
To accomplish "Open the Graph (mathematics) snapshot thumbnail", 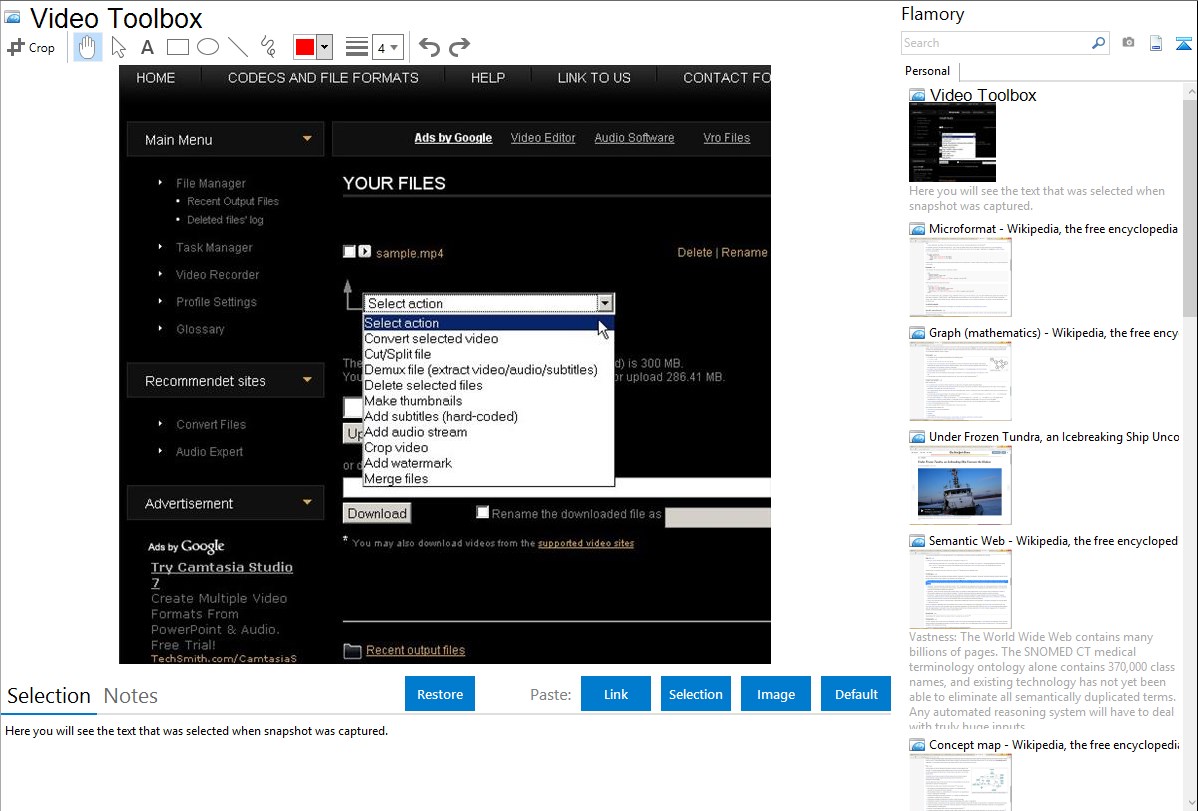I will [x=960, y=381].
